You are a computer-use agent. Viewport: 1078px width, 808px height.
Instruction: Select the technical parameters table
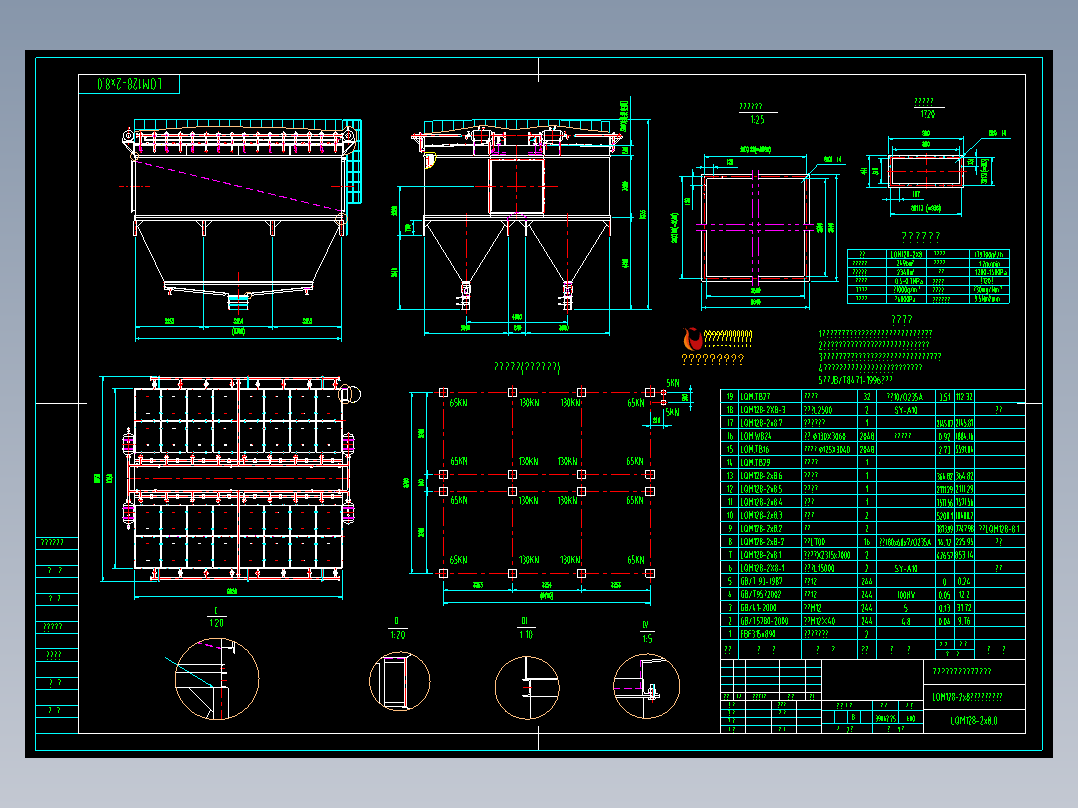(x=928, y=276)
